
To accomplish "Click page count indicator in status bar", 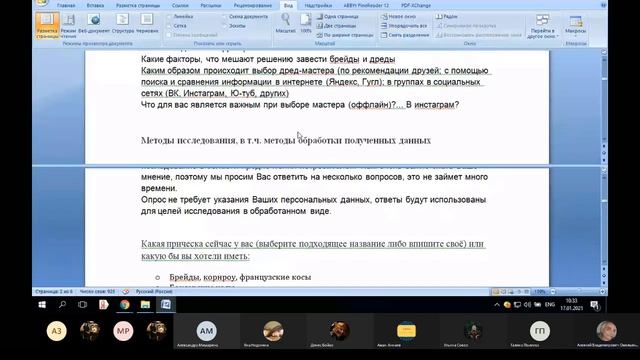I will click(54, 292).
